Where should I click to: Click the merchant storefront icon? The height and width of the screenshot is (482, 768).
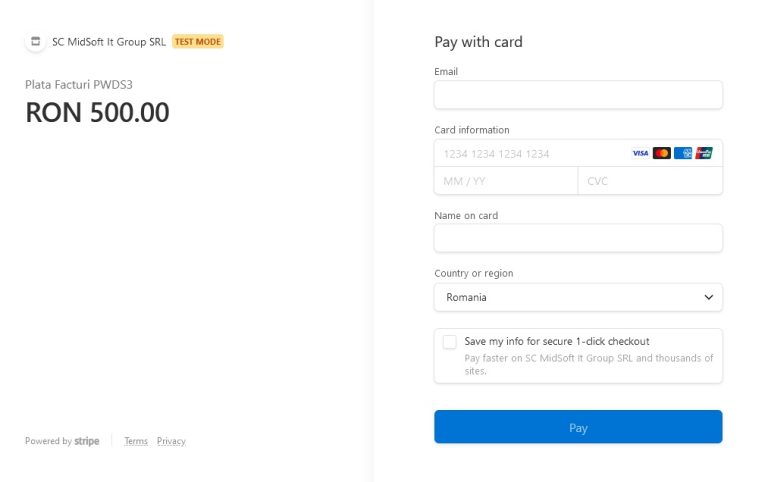tap(35, 42)
